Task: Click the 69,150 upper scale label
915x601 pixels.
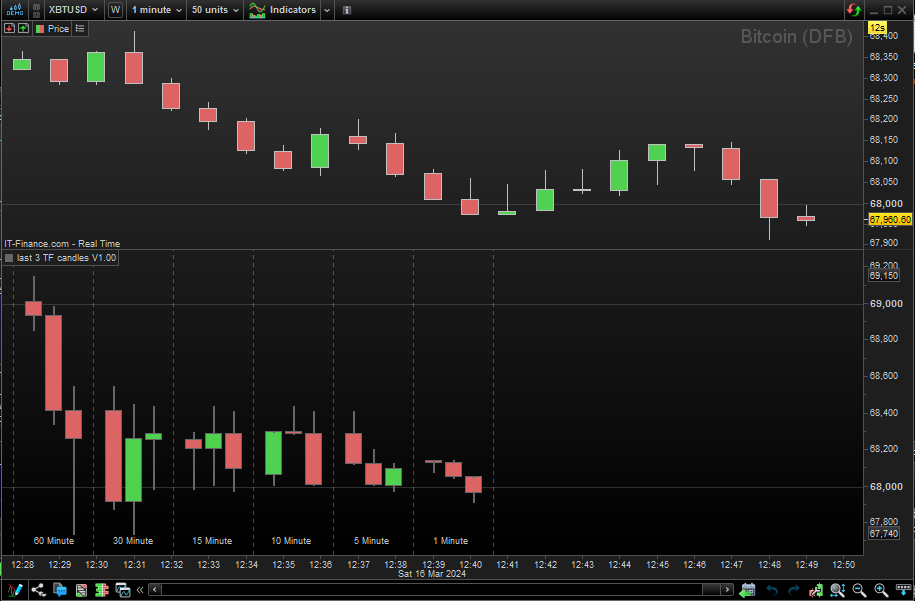Action: click(883, 275)
